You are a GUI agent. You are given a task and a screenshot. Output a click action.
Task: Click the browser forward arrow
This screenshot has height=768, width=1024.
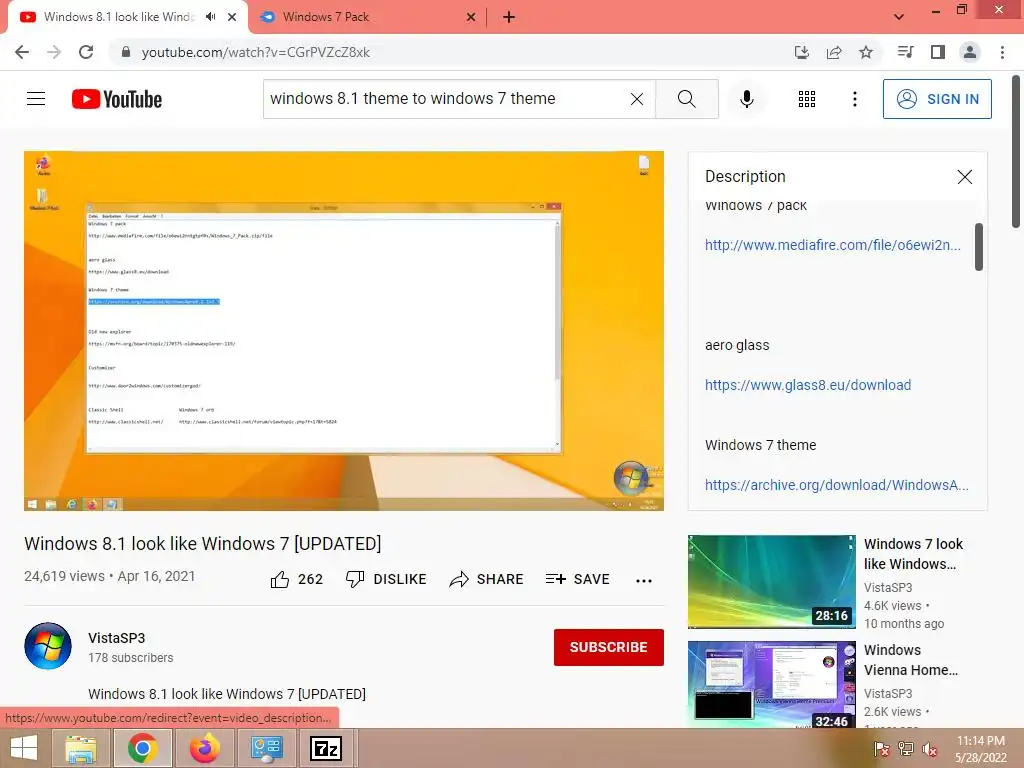(54, 52)
